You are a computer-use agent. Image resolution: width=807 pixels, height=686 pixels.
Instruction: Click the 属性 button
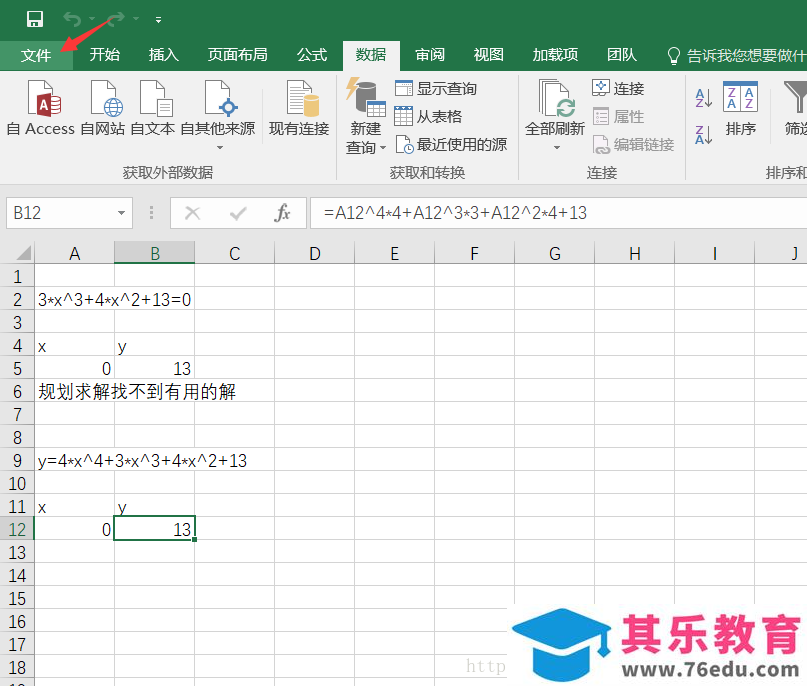tap(618, 116)
